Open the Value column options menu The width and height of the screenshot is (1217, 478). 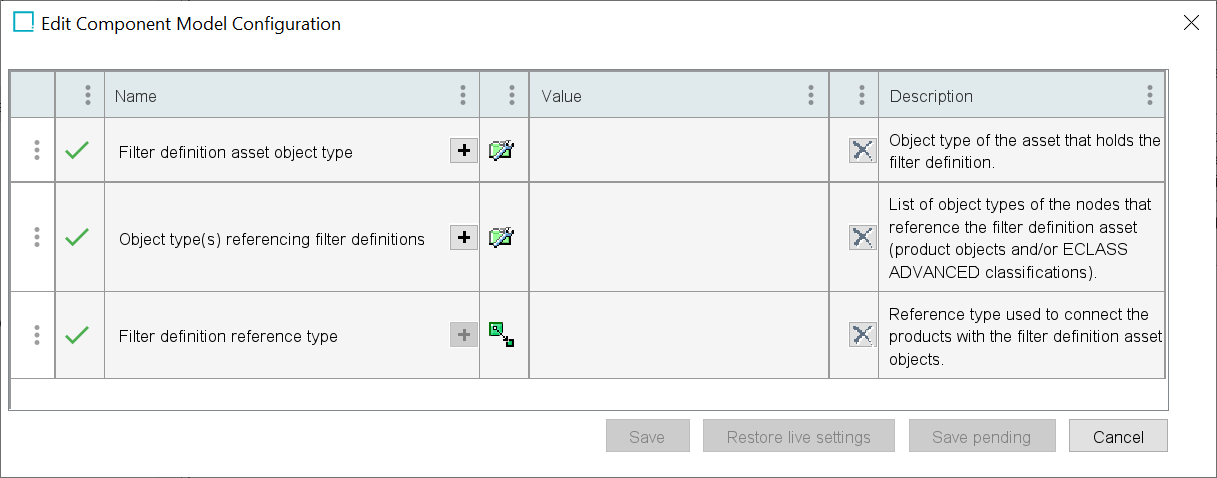tap(810, 95)
